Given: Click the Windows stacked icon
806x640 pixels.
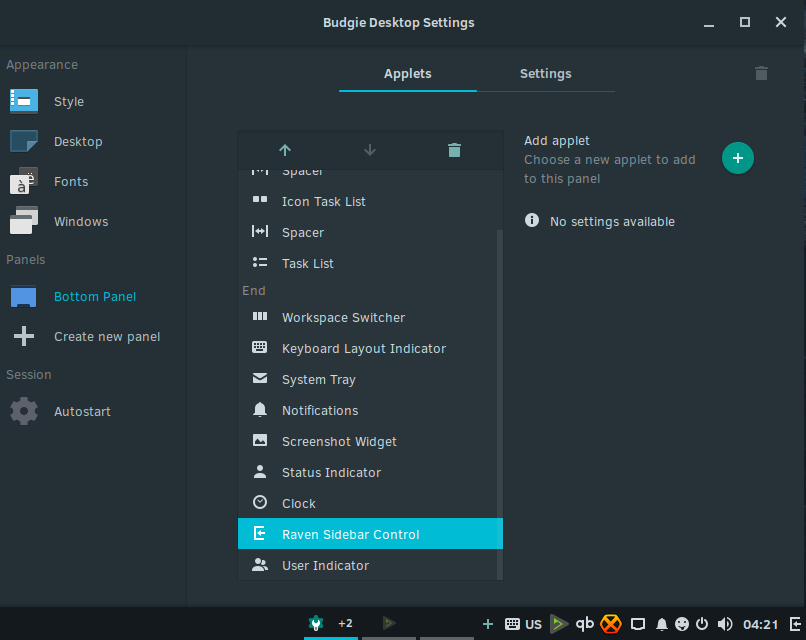Looking at the screenshot, I should [x=24, y=221].
